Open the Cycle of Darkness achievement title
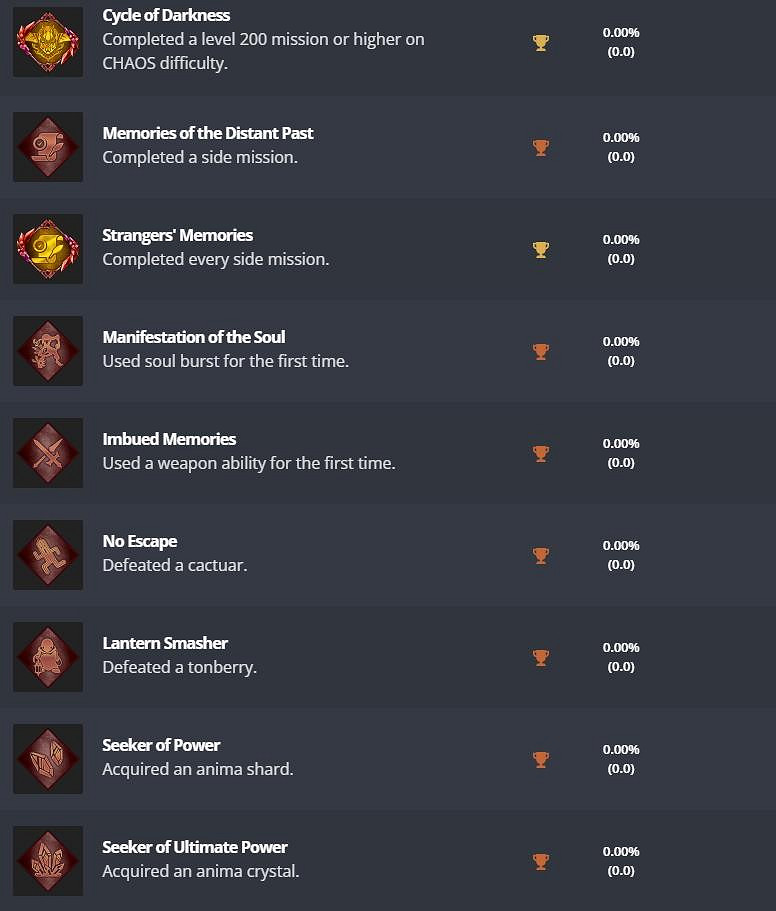The height and width of the screenshot is (911, 776). (166, 16)
